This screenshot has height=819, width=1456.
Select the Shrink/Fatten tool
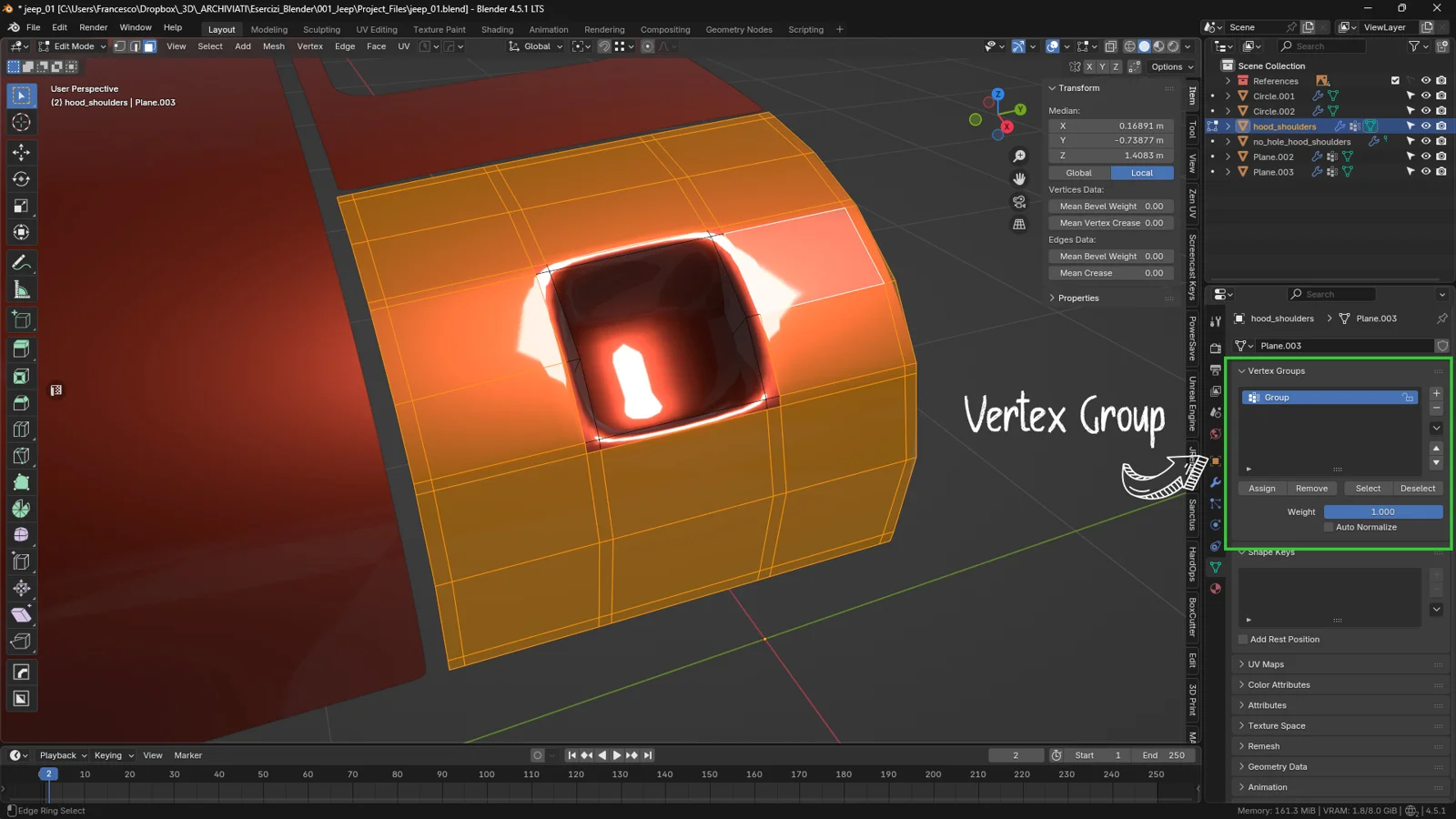tap(21, 588)
